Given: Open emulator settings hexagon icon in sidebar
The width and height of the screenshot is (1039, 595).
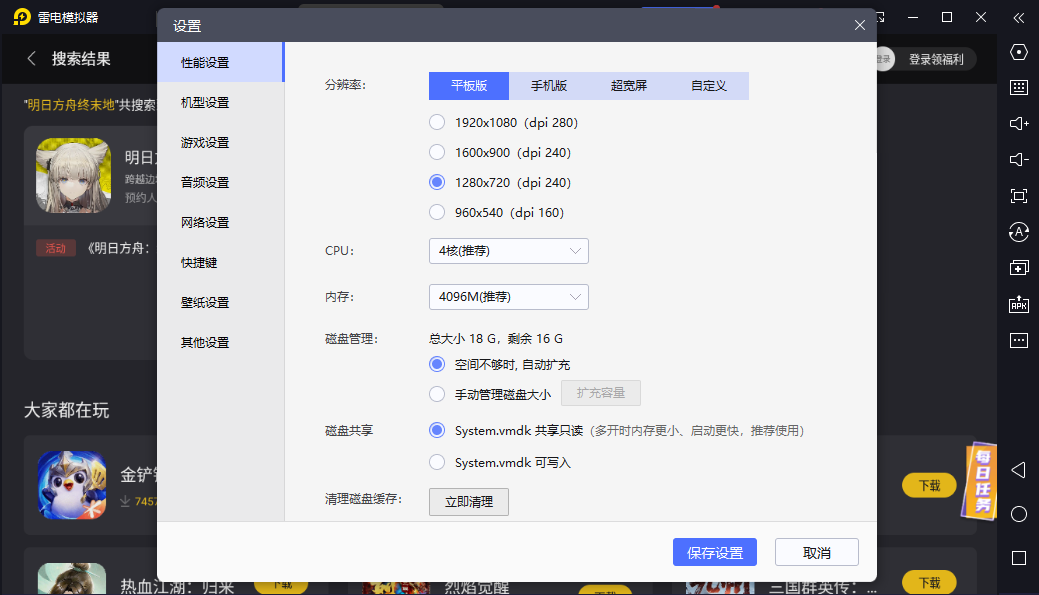Looking at the screenshot, I should click(x=1018, y=52).
